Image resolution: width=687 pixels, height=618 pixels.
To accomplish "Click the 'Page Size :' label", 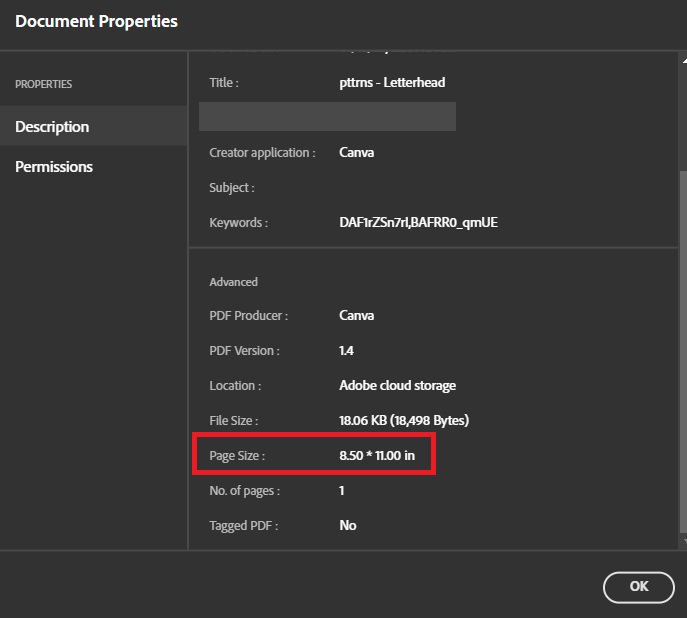I will click(237, 456).
